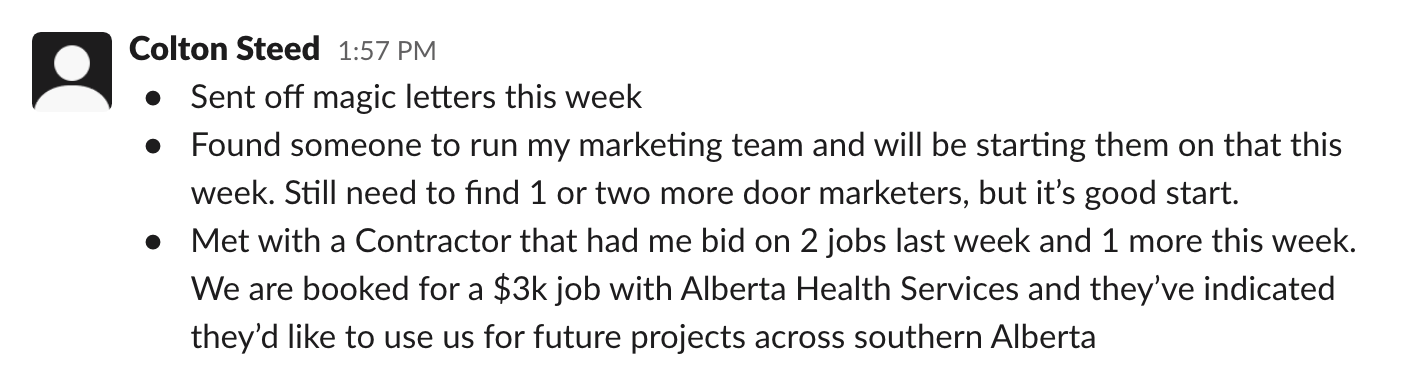Image resolution: width=1406 pixels, height=372 pixels.
Task: Click the third bullet point marker
Action: (x=153, y=244)
